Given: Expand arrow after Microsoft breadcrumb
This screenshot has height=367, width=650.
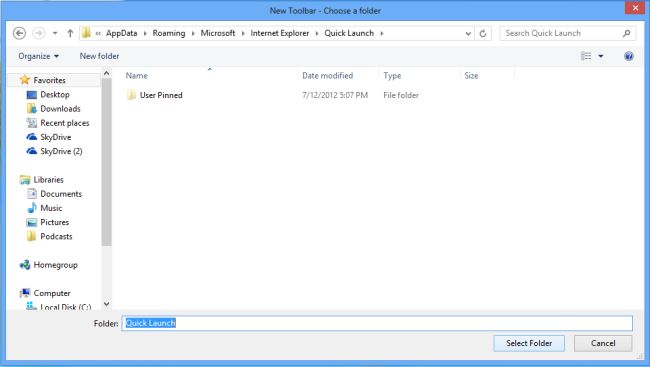Looking at the screenshot, I should [243, 34].
